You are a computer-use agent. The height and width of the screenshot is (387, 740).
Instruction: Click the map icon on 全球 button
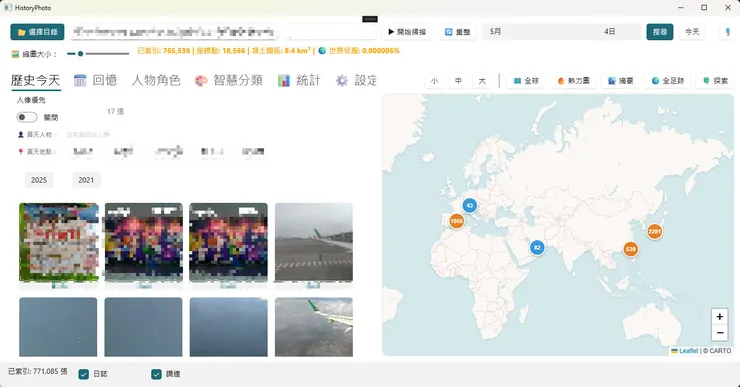517,81
